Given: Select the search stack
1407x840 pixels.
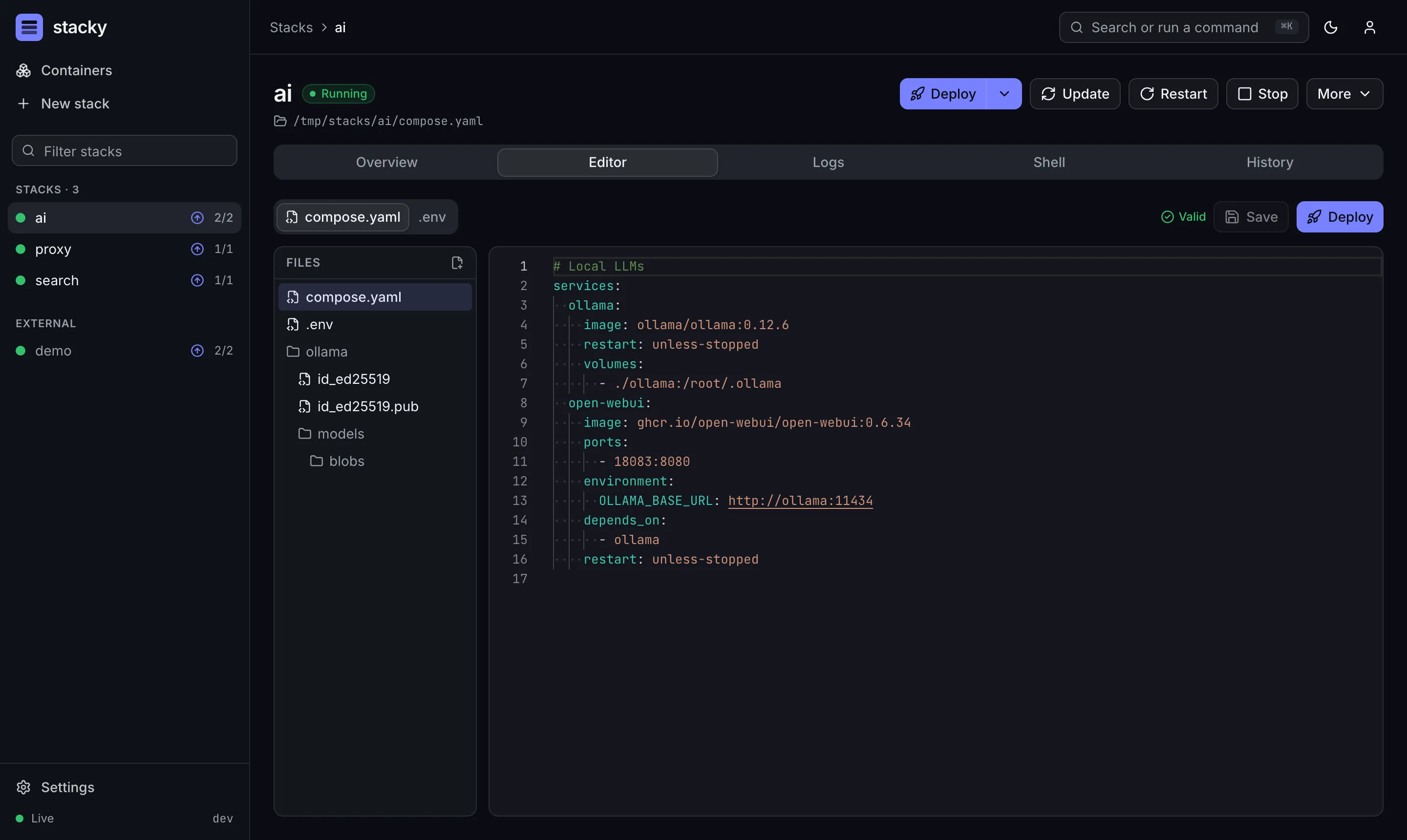Looking at the screenshot, I should (x=125, y=280).
